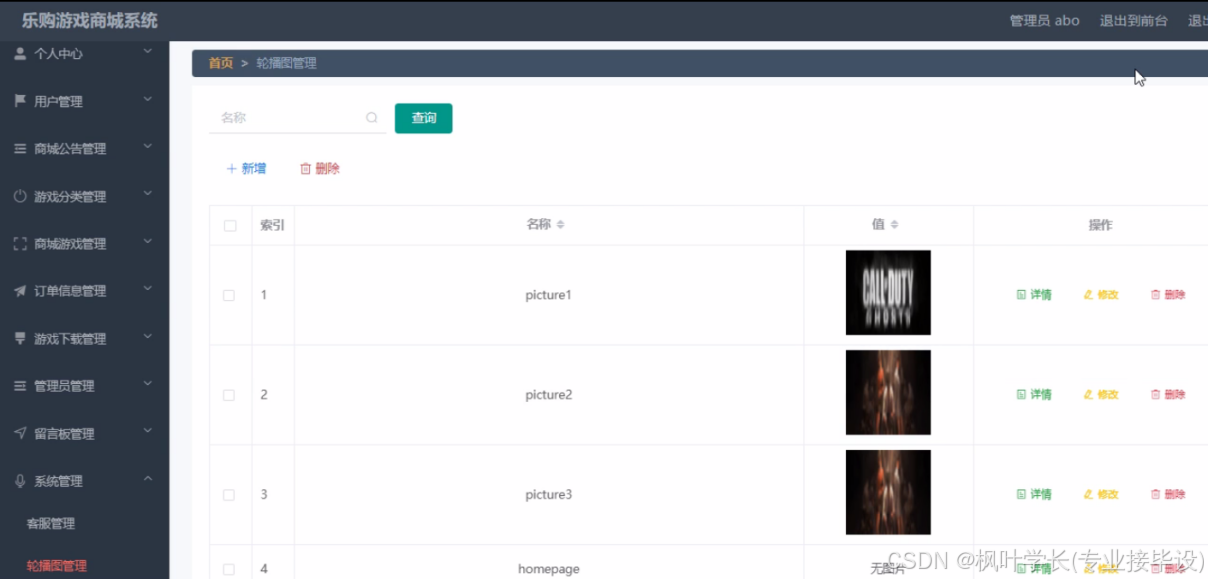Sort 名称 column using its sort arrows
The image size is (1208, 580).
560,225
